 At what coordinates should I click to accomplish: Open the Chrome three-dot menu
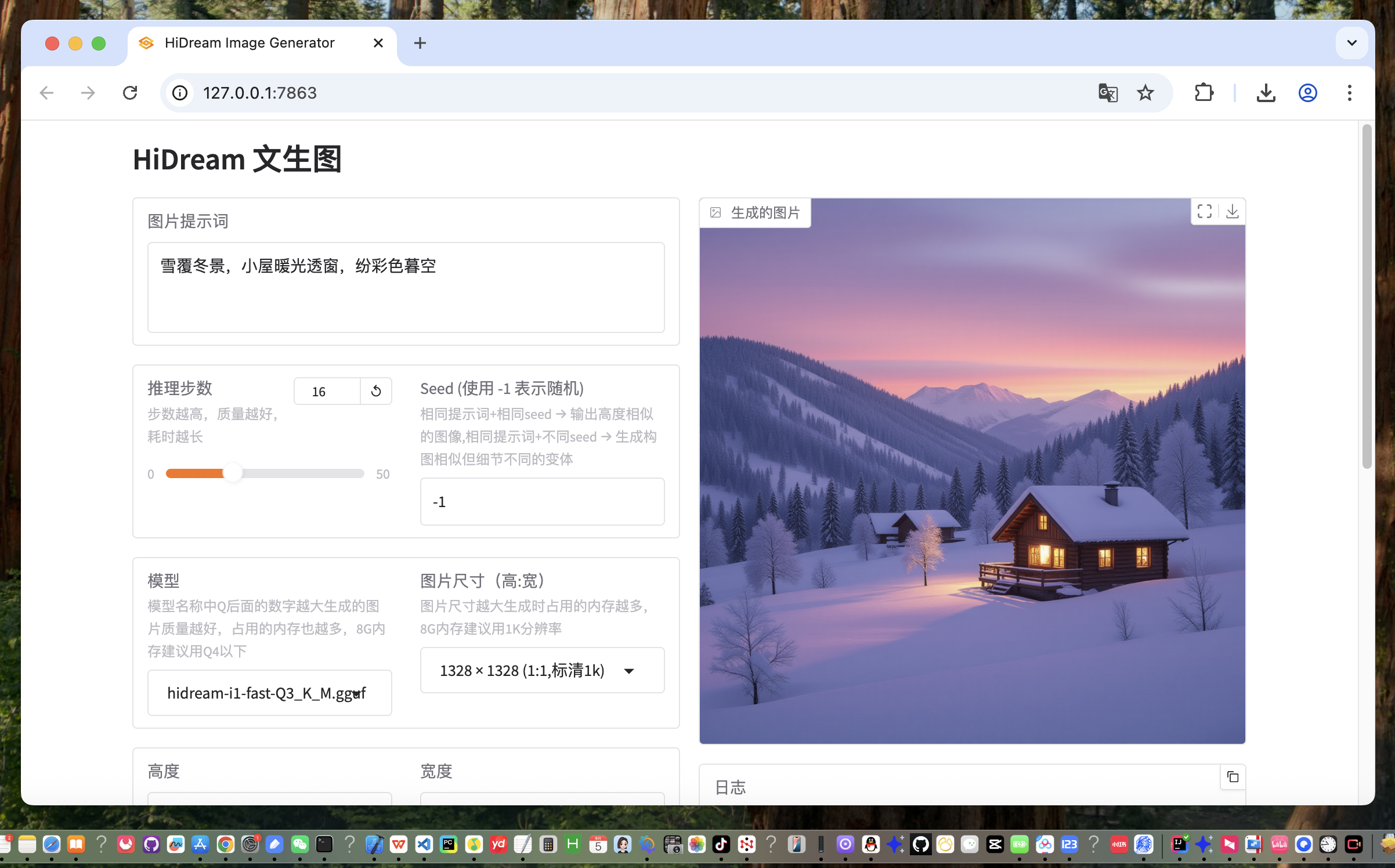tap(1349, 93)
